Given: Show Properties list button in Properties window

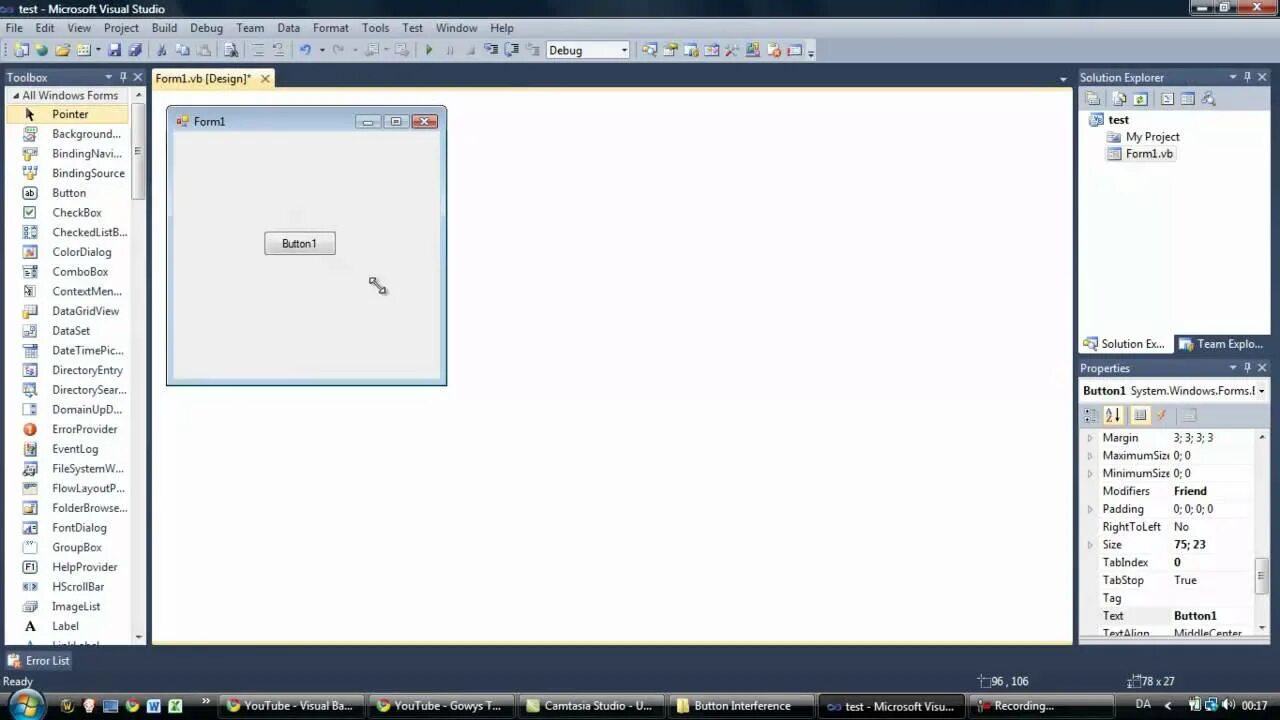Looking at the screenshot, I should (x=1140, y=415).
